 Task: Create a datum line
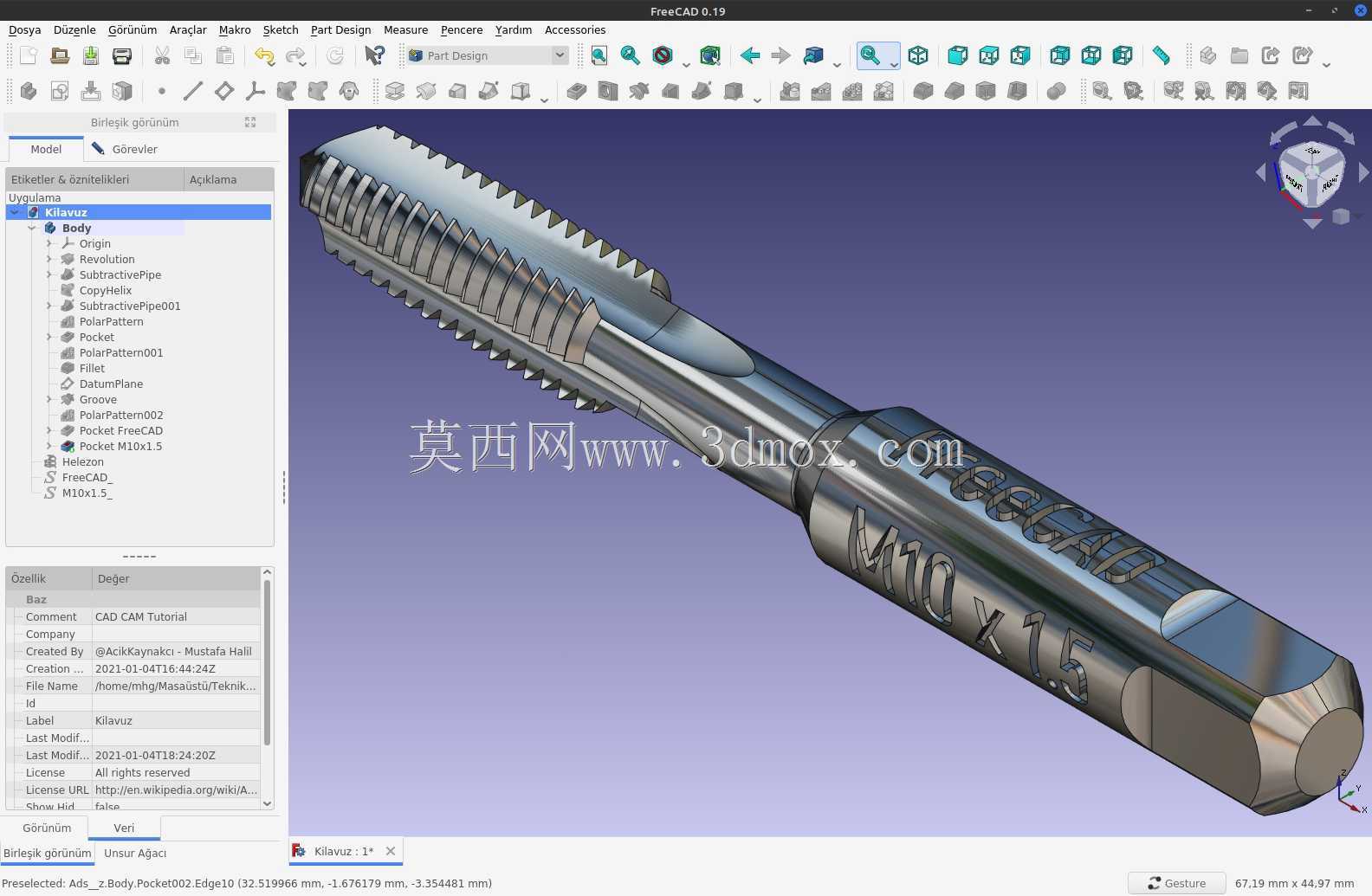(x=193, y=91)
